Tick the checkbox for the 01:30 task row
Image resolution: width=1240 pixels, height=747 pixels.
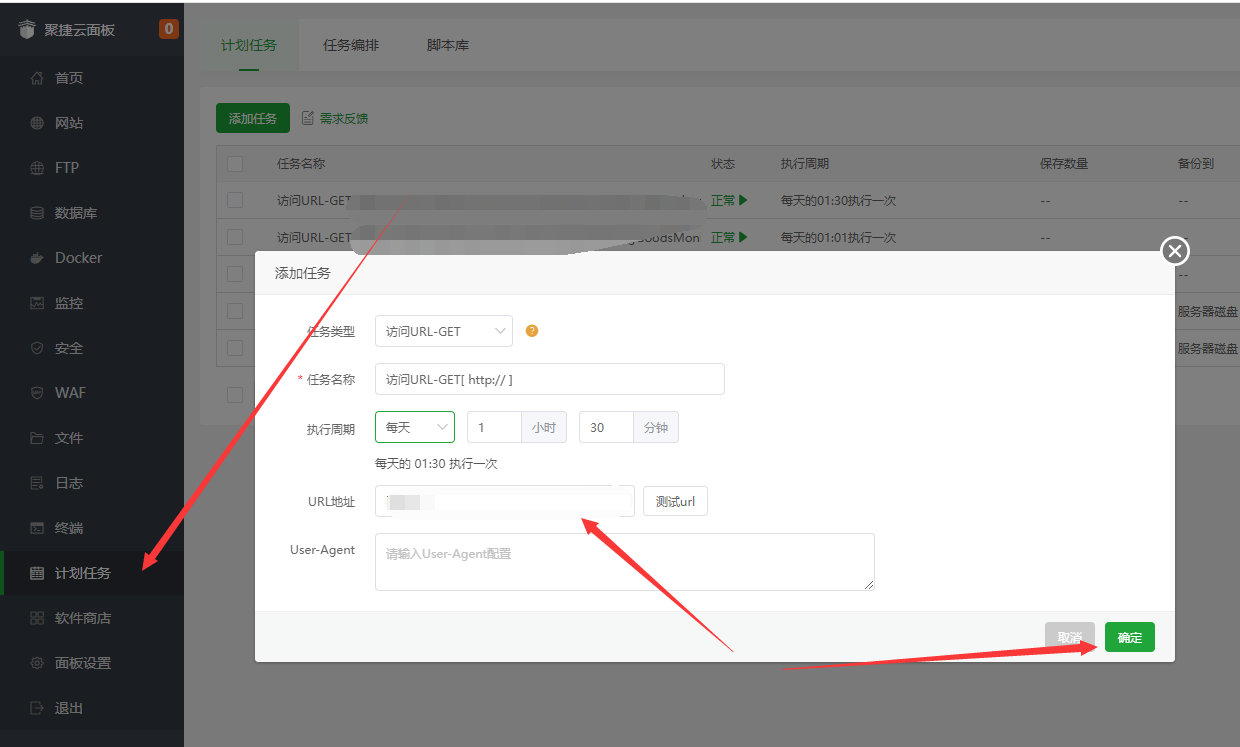coord(235,200)
